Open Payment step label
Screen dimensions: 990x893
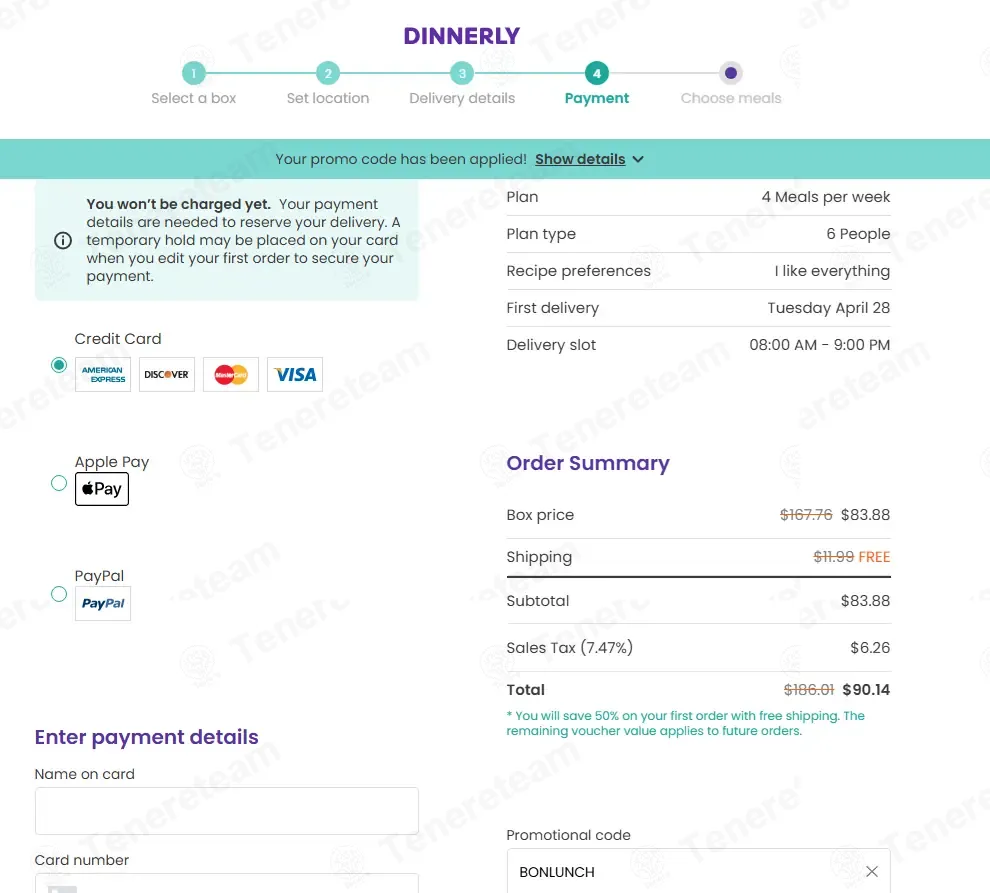coord(597,99)
